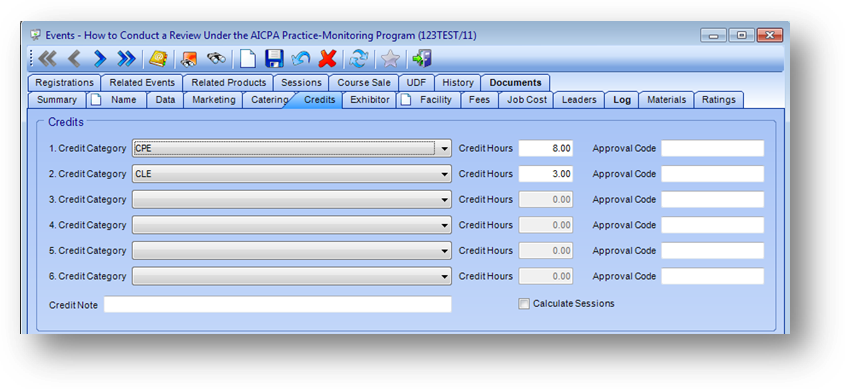Image resolution: width=845 pixels, height=389 pixels.
Task: Exit the form with the door icon
Action: pyautogui.click(x=421, y=59)
